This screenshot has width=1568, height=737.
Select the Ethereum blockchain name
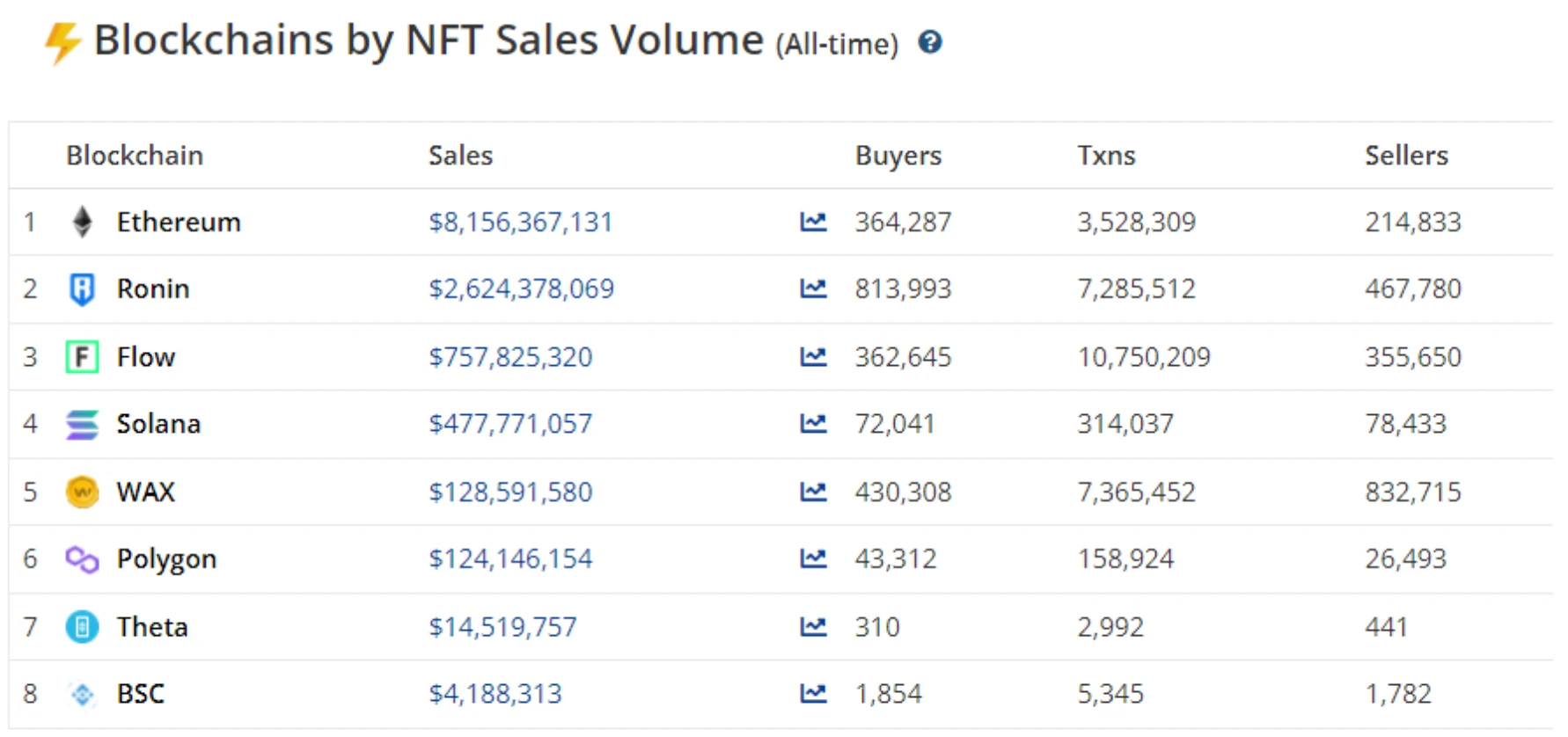(179, 222)
